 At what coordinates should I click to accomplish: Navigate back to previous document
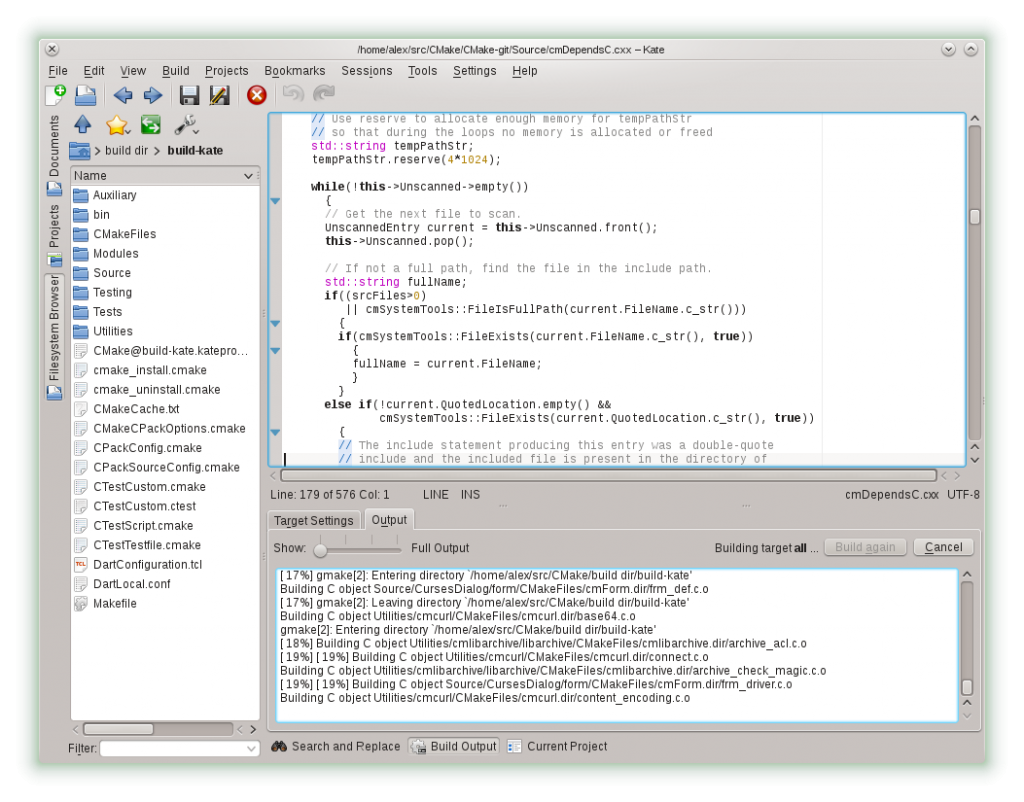pyautogui.click(x=120, y=95)
